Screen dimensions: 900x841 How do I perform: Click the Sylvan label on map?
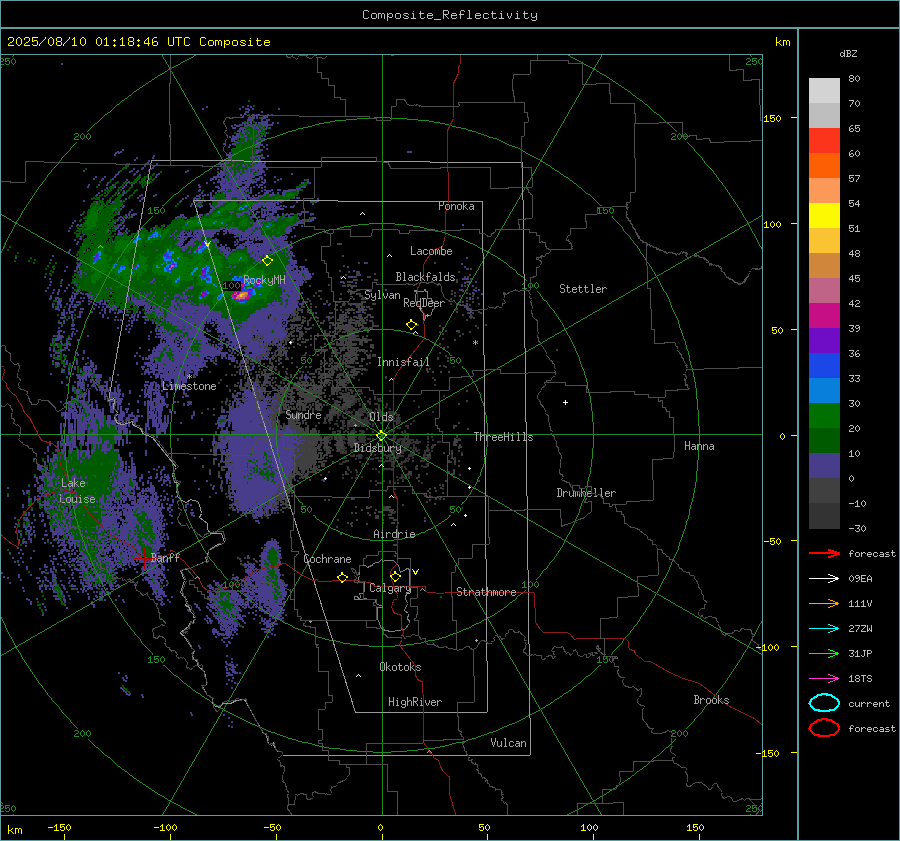(382, 295)
